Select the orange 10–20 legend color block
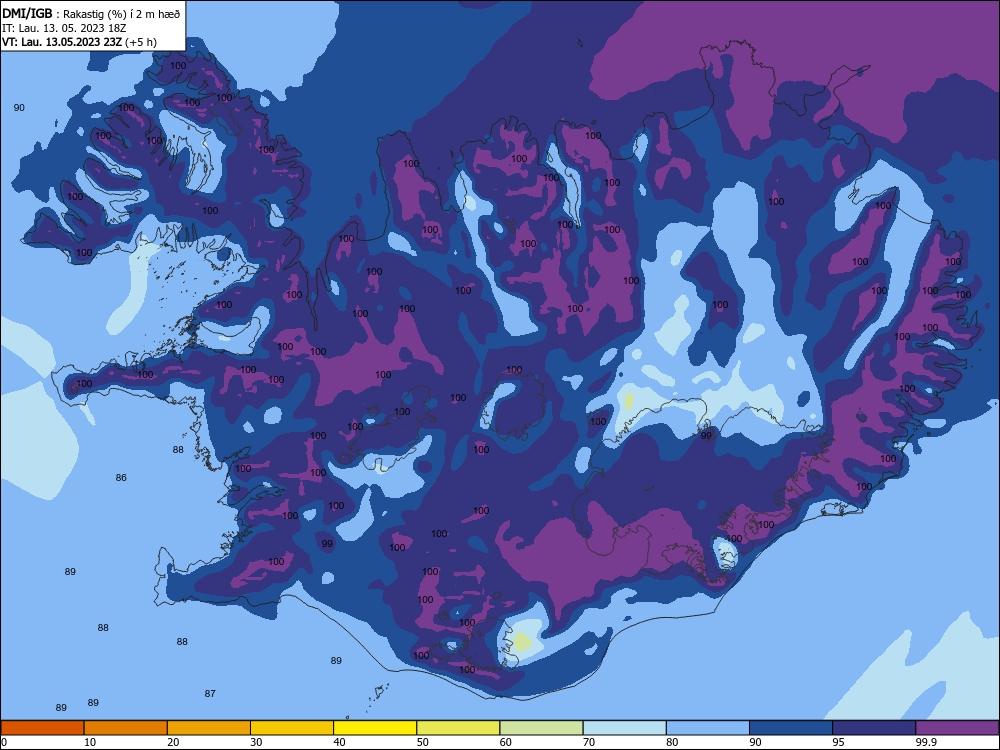 click(x=126, y=728)
